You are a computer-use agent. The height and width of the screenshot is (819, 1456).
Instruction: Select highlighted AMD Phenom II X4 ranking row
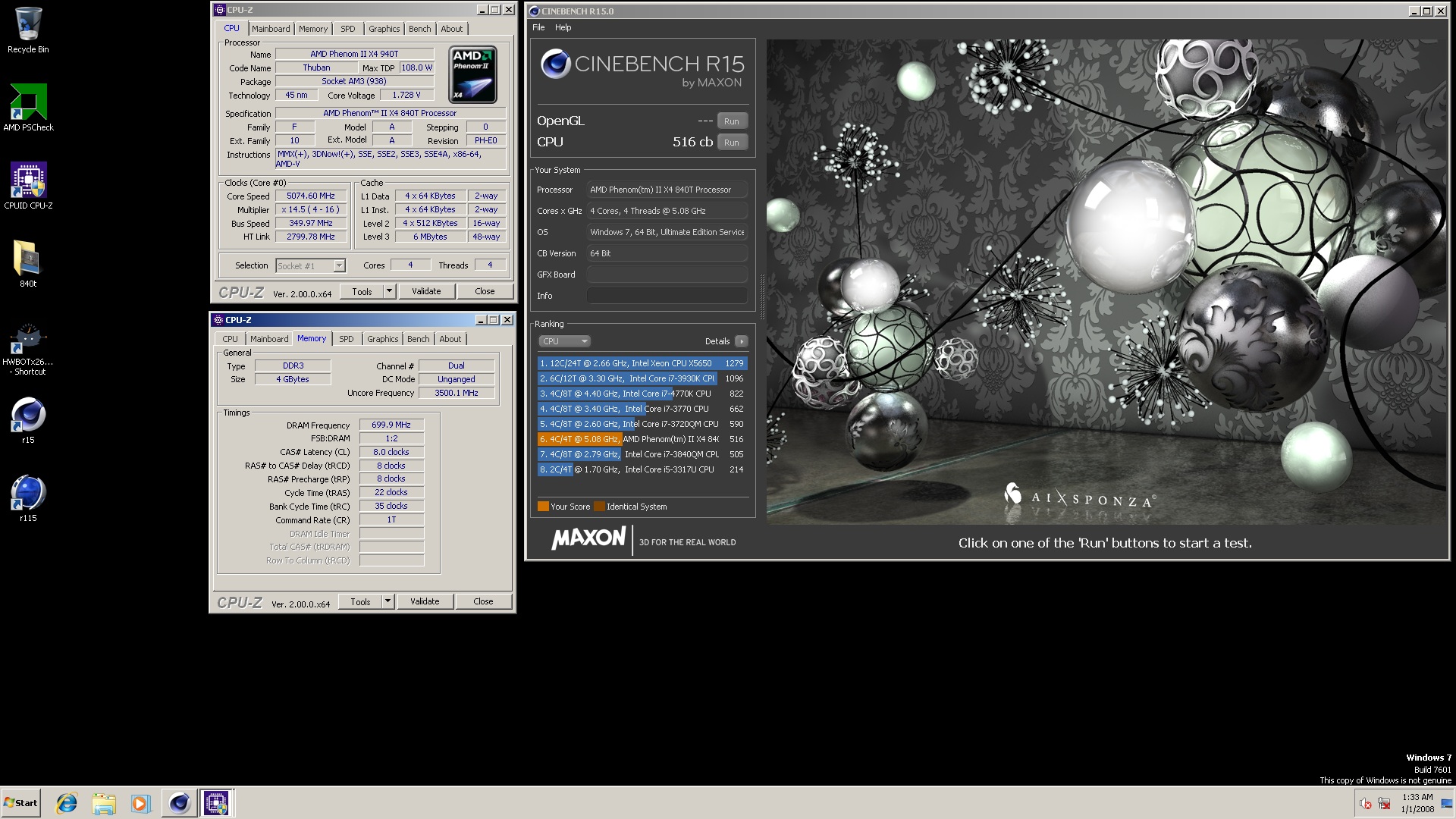(x=642, y=439)
